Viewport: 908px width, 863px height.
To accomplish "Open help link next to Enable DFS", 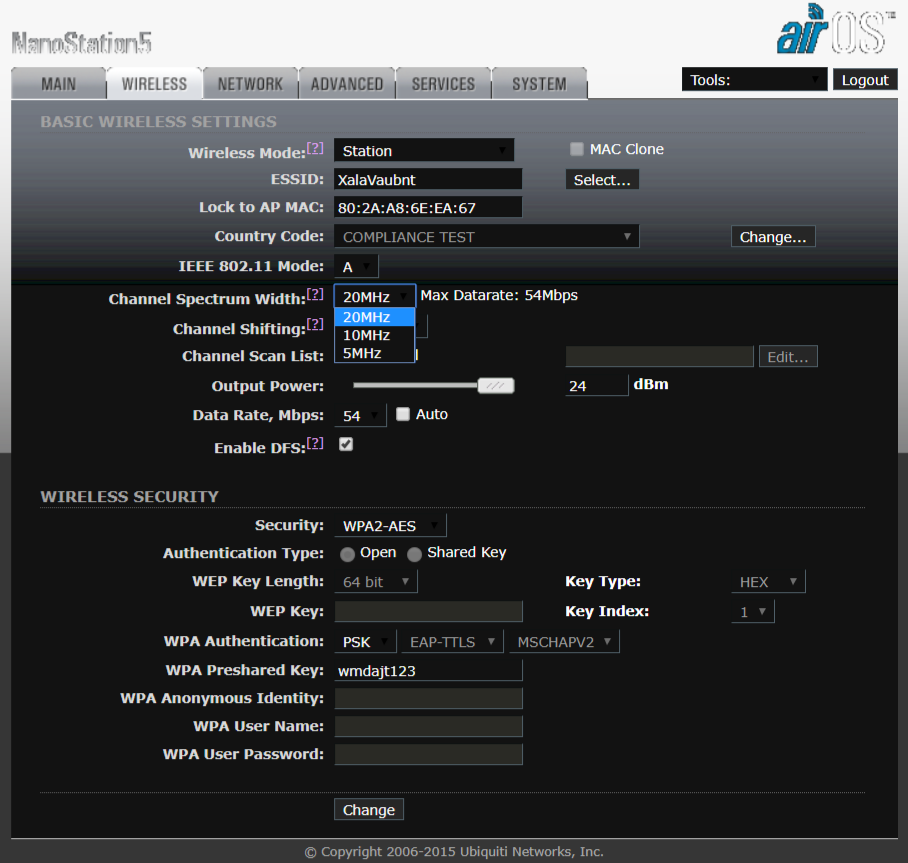I will click(x=315, y=444).
